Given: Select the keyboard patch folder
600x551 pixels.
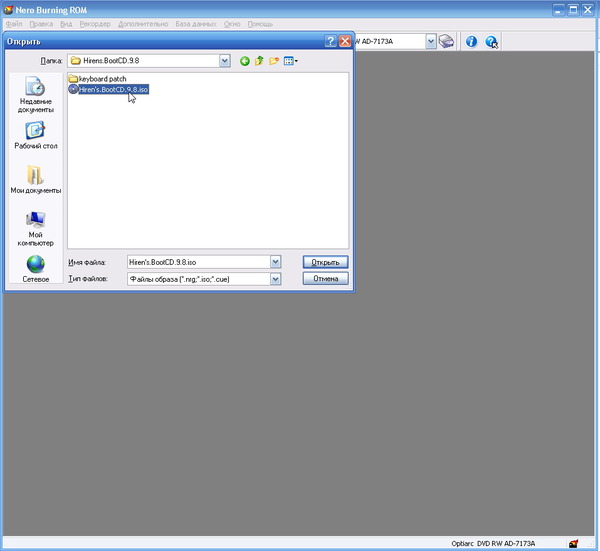Looking at the screenshot, I should click(97, 79).
